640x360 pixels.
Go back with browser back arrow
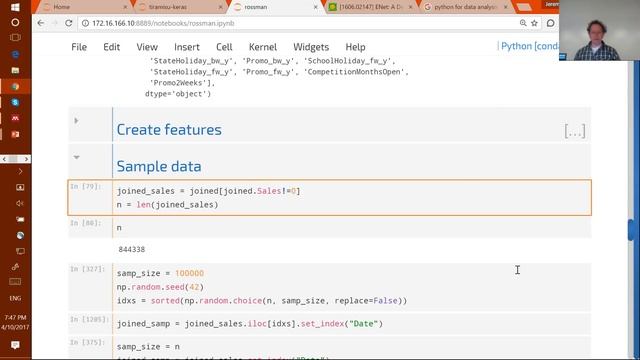(40, 23)
